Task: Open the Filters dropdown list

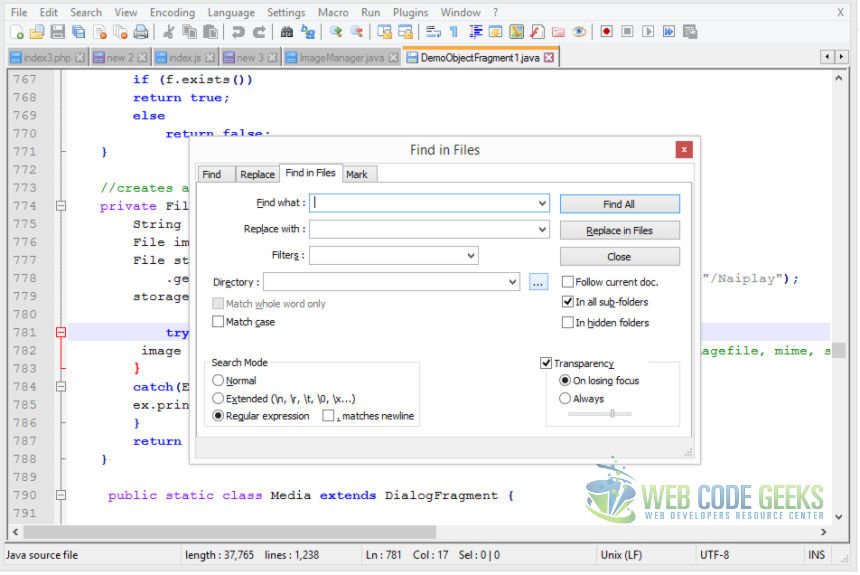Action: (x=472, y=256)
